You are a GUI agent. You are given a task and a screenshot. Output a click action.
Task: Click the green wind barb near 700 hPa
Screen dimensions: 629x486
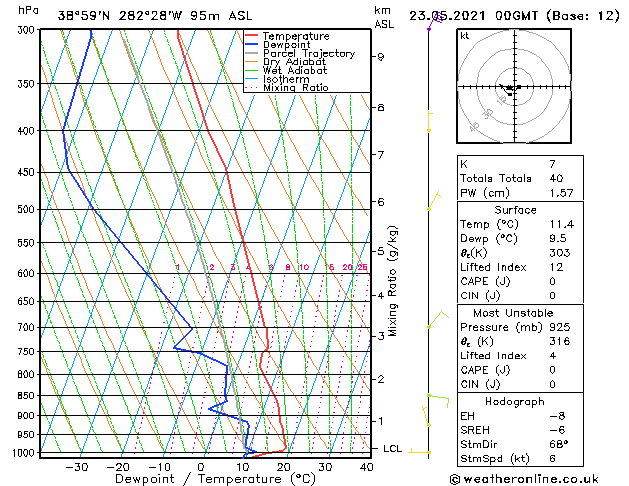coord(438,320)
